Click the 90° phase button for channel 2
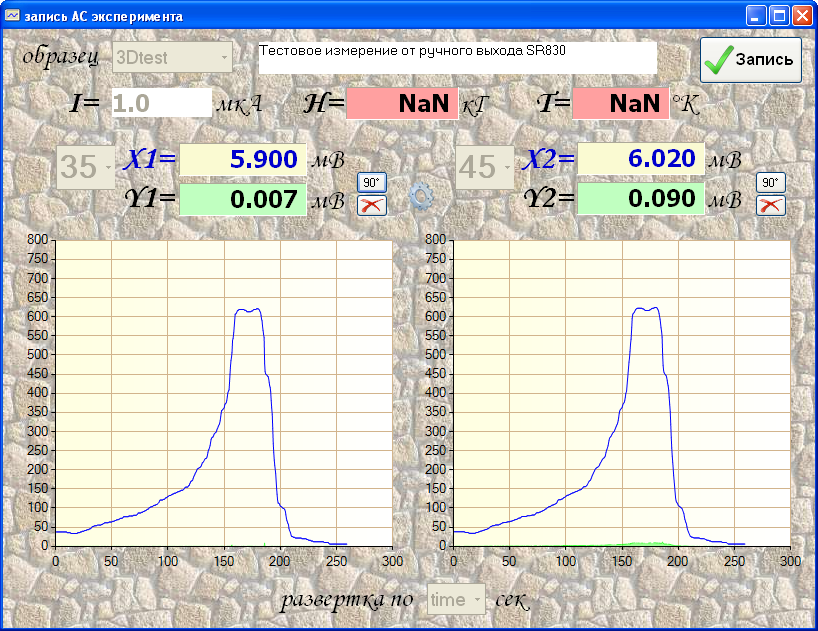This screenshot has width=818, height=631. tap(771, 183)
